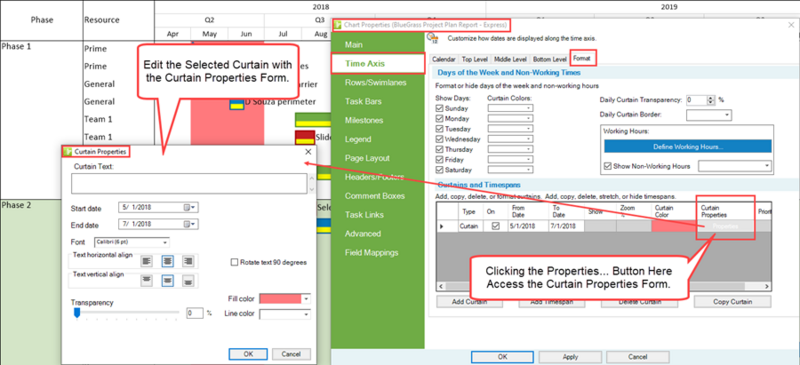Click the curtain row Properties button
This screenshot has width=800, height=365.
(x=726, y=226)
